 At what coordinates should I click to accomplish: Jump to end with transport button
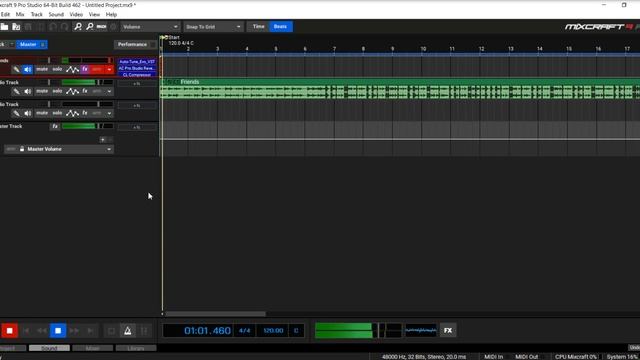[x=91, y=331]
